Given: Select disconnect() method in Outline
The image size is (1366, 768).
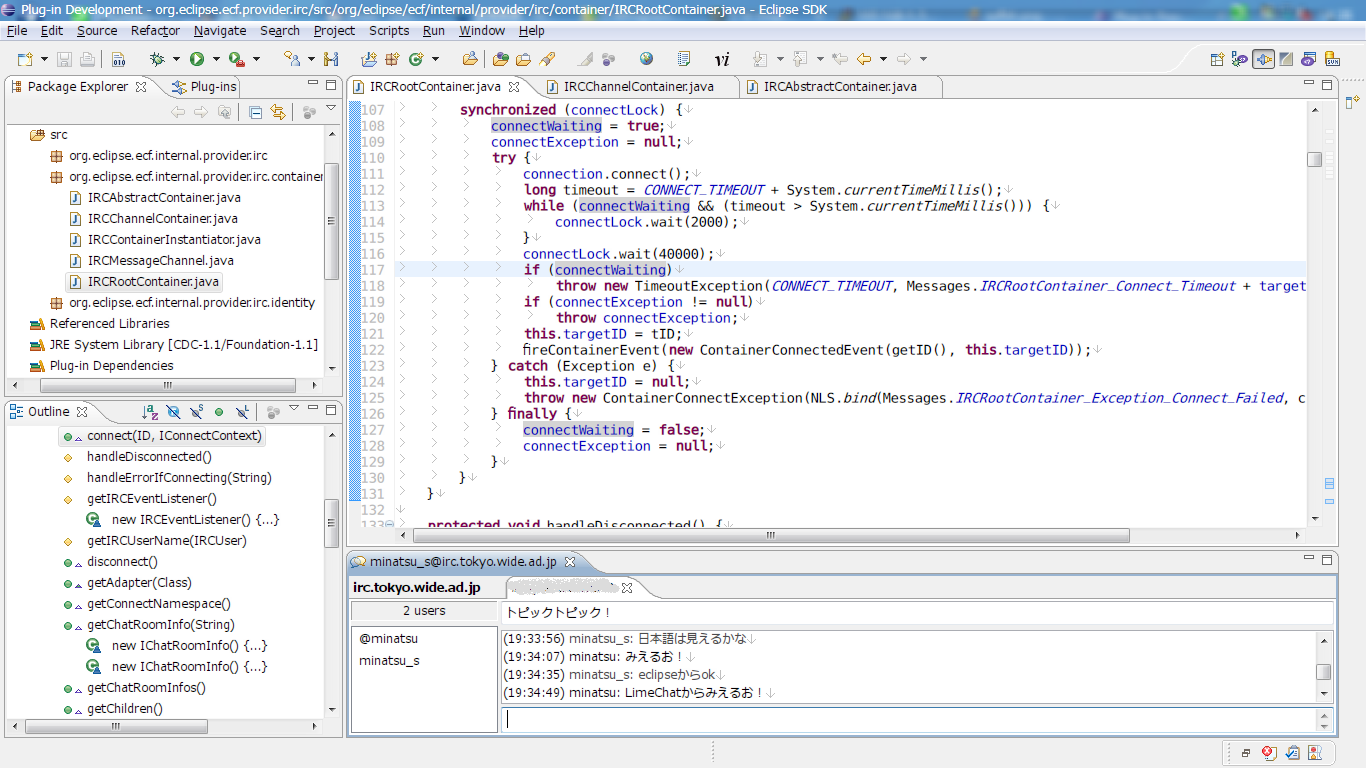Looking at the screenshot, I should [122, 562].
